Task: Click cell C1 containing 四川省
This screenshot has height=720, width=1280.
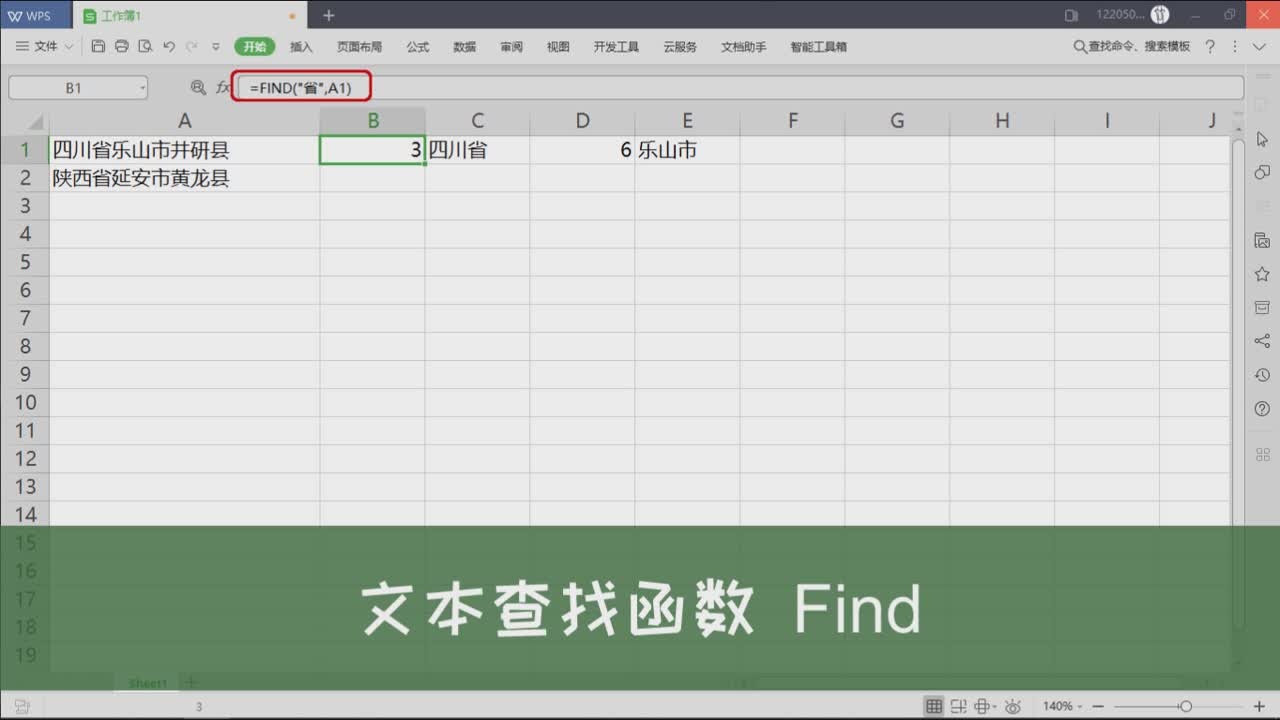Action: click(477, 150)
